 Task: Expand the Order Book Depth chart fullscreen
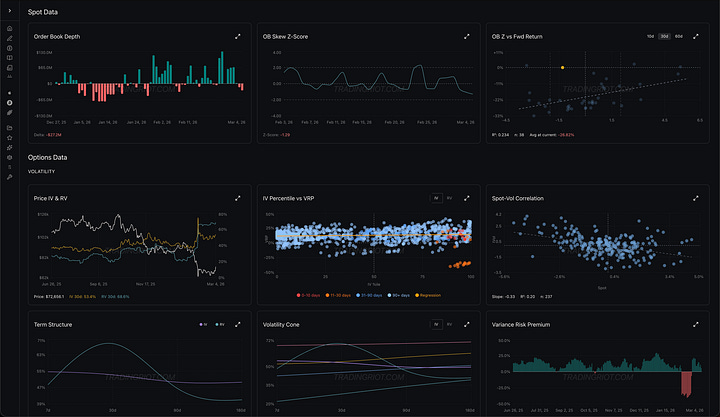point(238,36)
